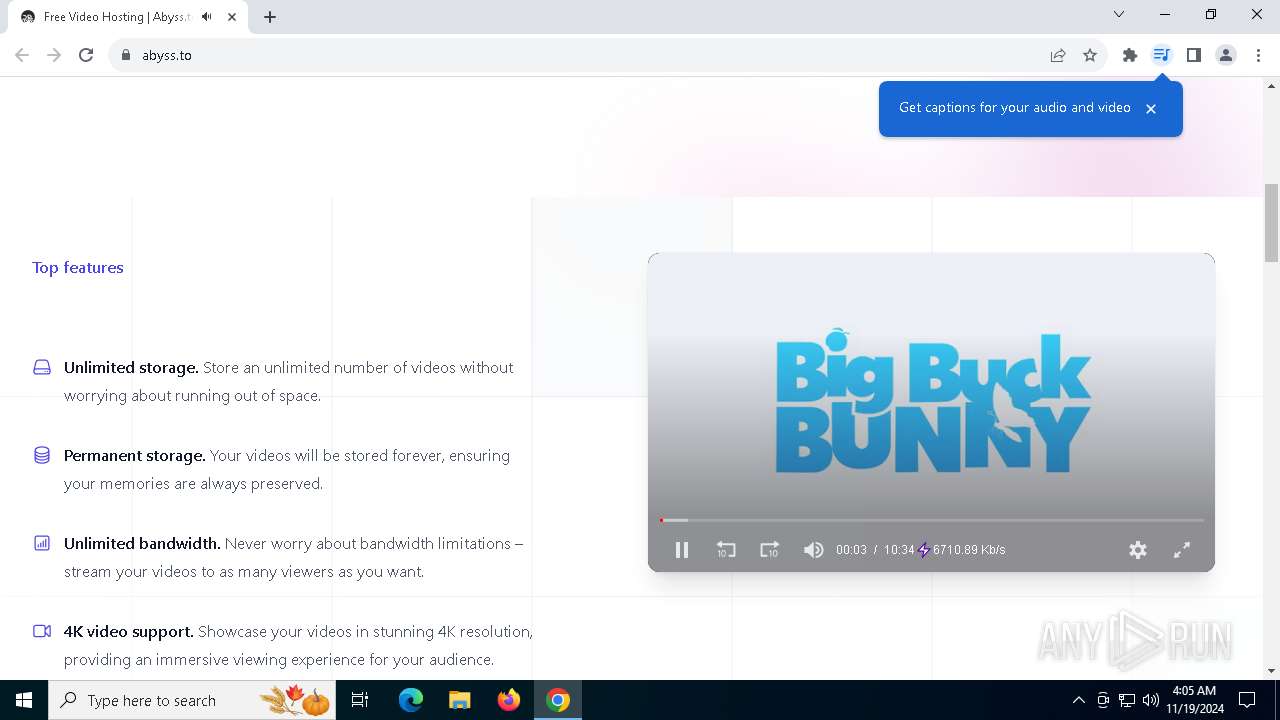The image size is (1280, 720).
Task: Mute the tab via the audio icon
Action: point(207,17)
